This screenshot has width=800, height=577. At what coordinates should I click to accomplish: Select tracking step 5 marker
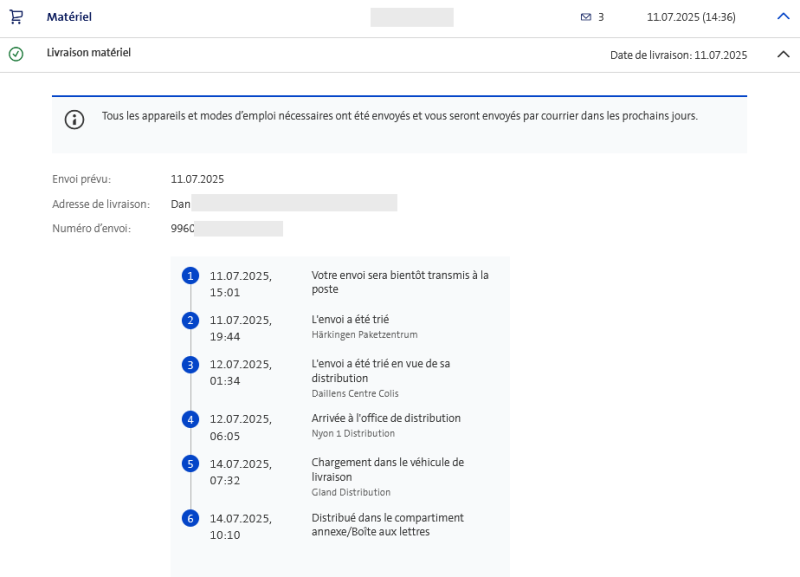click(190, 463)
